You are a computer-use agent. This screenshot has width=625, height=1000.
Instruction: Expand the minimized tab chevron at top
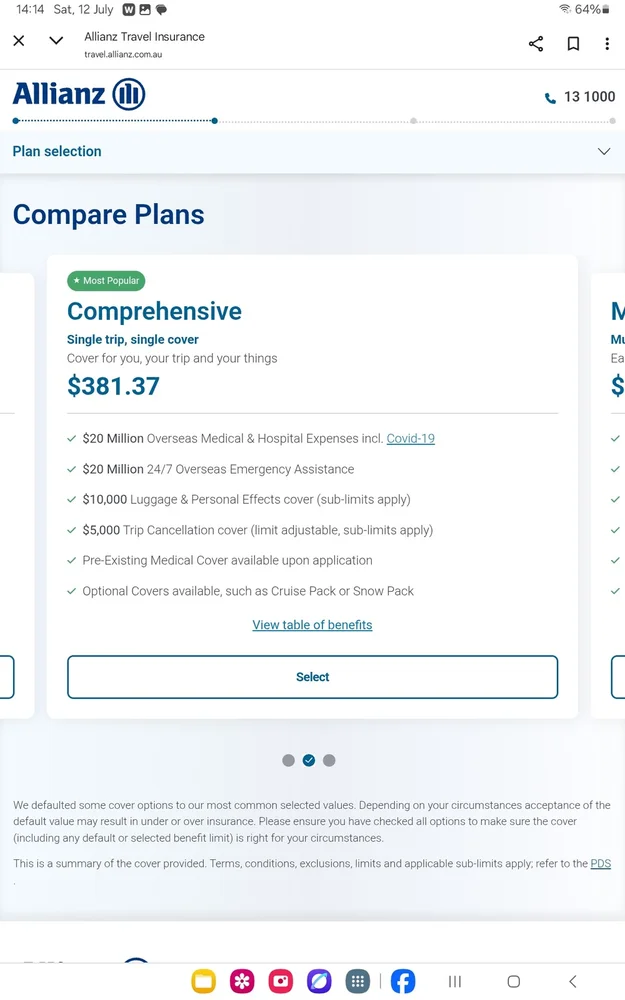(x=56, y=42)
